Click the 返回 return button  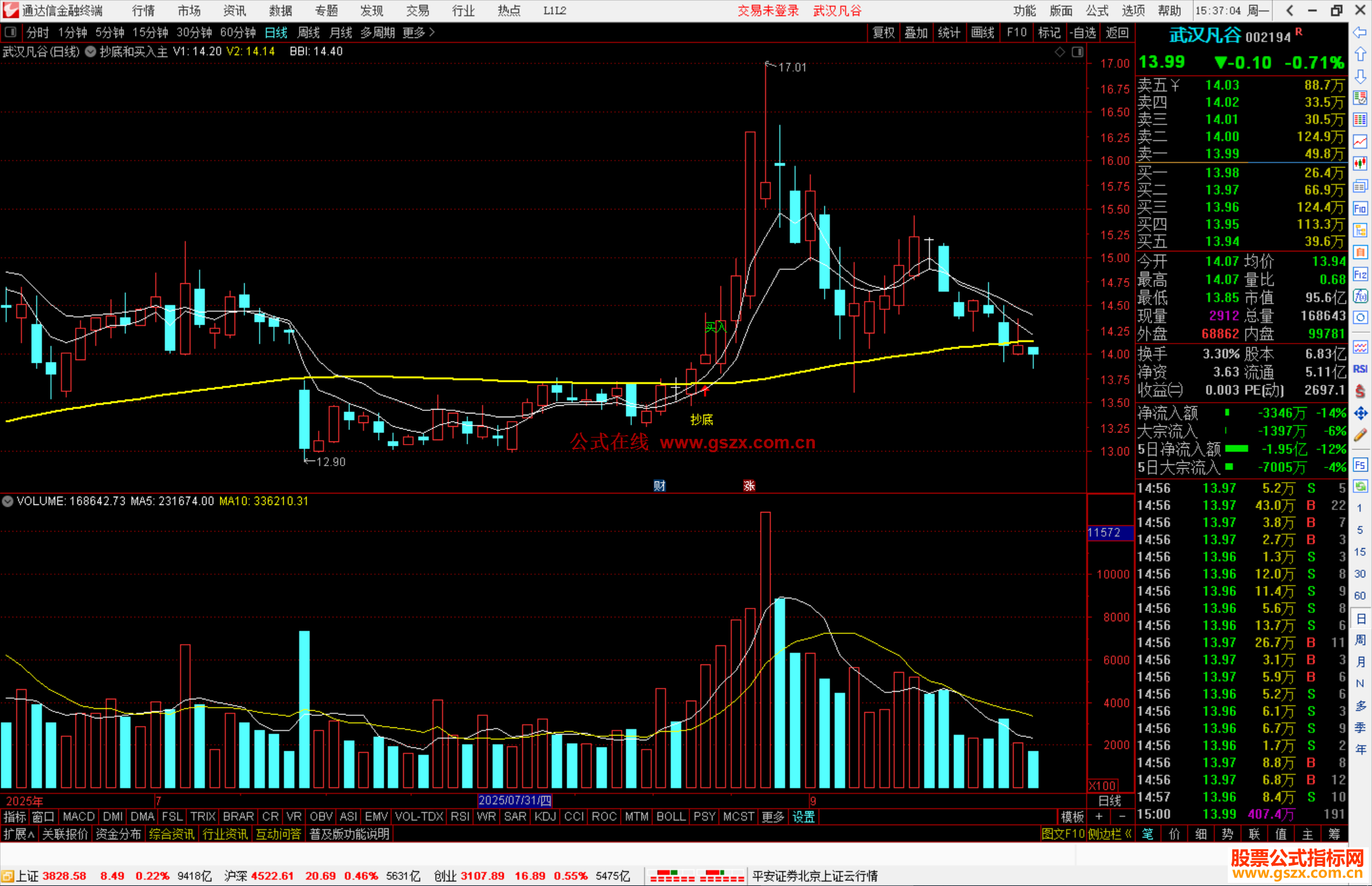pos(1117,32)
